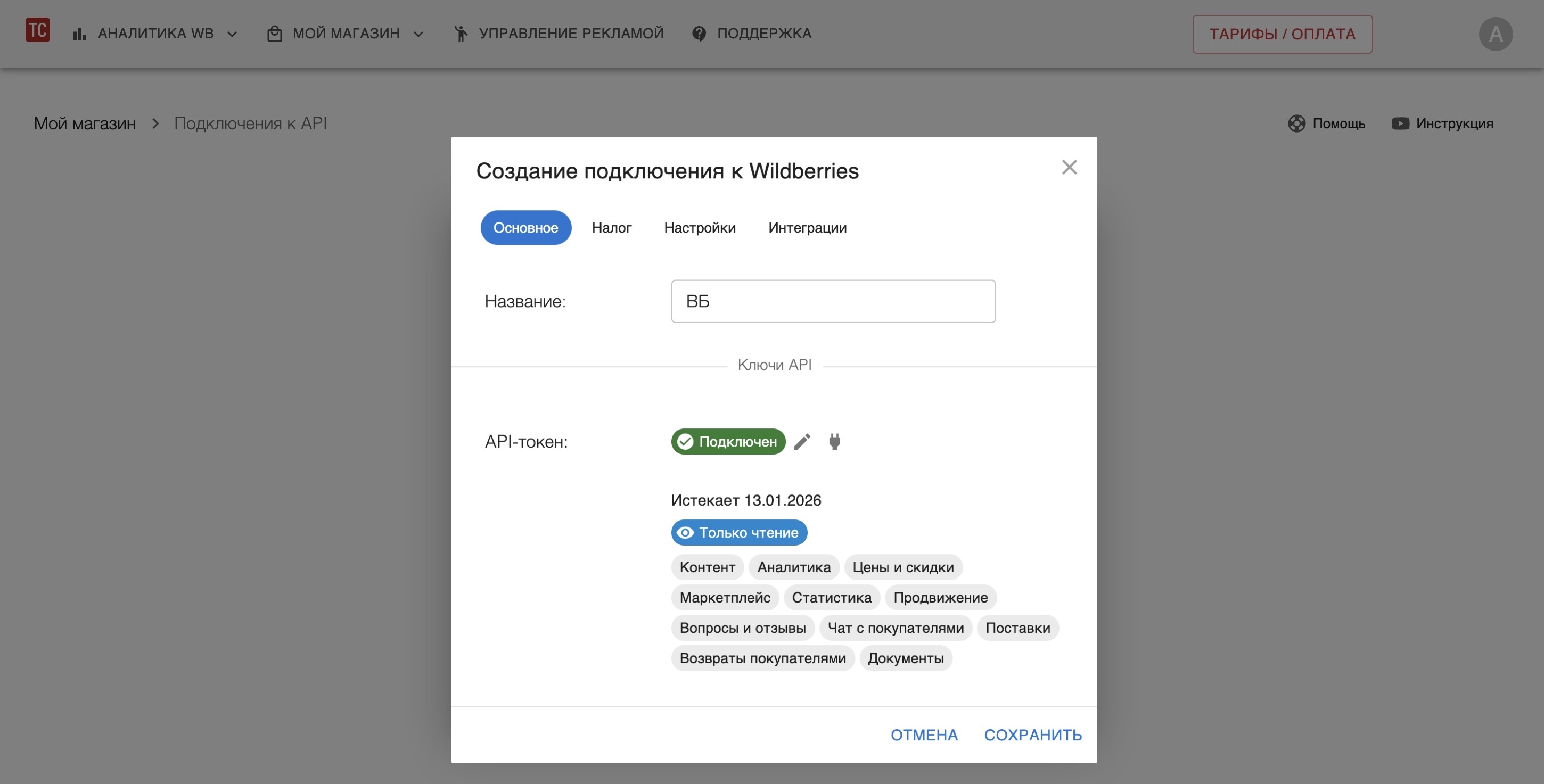1544x784 pixels.
Task: Open the user avatar in the top right
Action: pos(1496,34)
